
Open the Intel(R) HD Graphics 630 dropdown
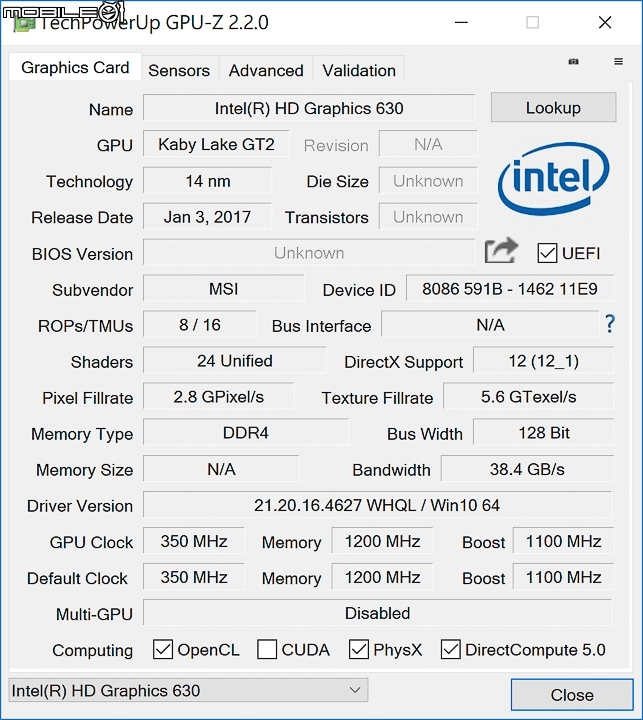click(188, 690)
